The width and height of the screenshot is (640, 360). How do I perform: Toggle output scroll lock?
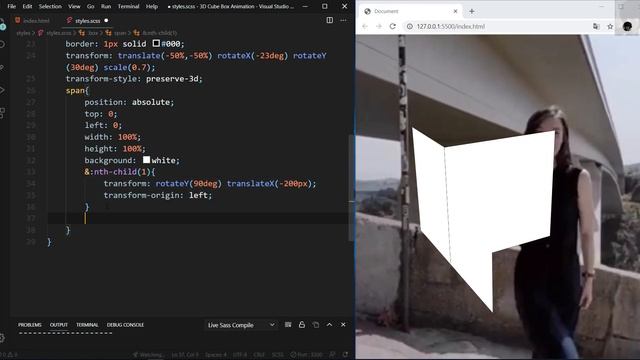(302, 324)
